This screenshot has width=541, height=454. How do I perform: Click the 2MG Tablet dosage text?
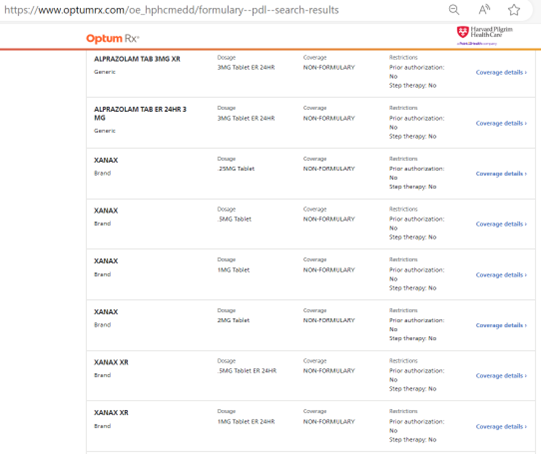pyautogui.click(x=233, y=320)
